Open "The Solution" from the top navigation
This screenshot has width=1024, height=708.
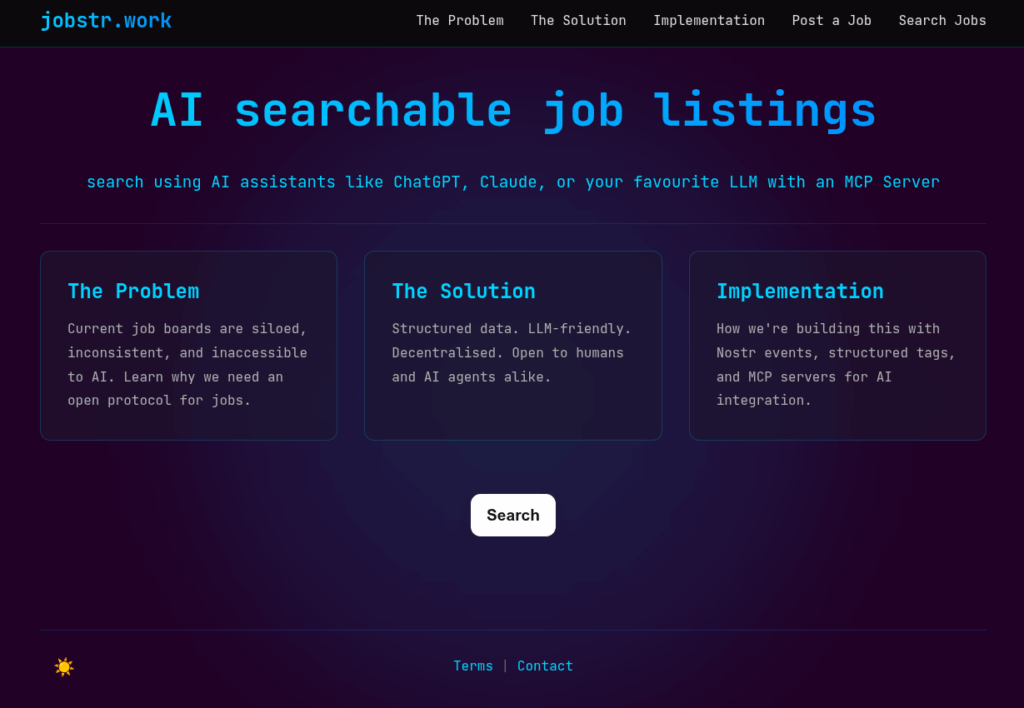578,20
